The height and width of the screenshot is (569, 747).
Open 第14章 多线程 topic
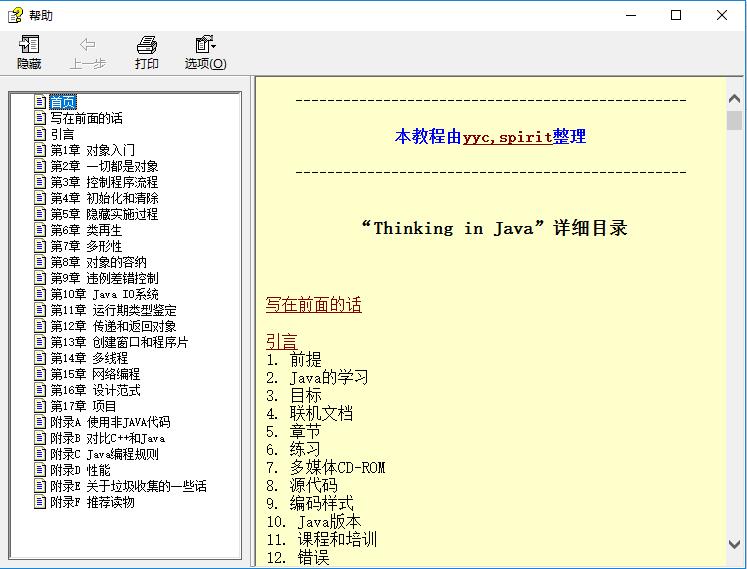(x=89, y=358)
